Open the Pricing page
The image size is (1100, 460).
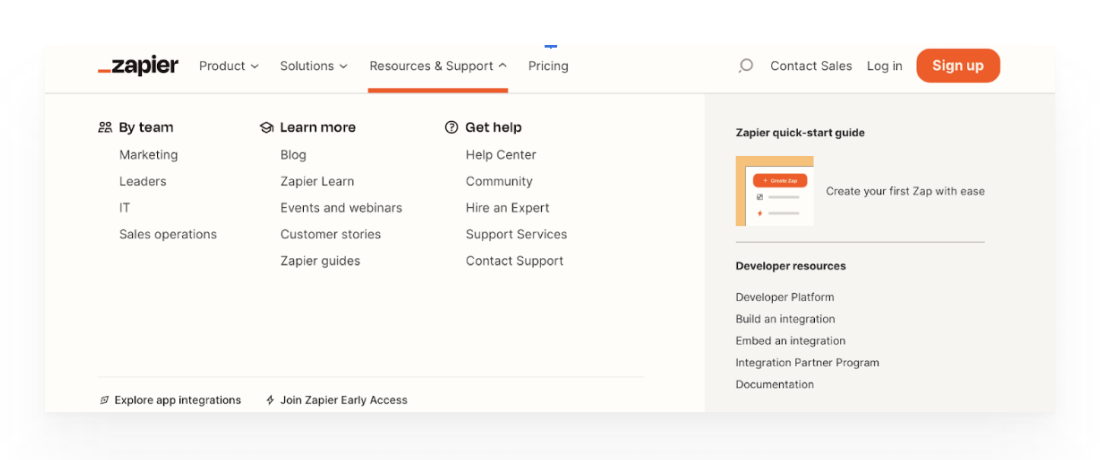548,66
